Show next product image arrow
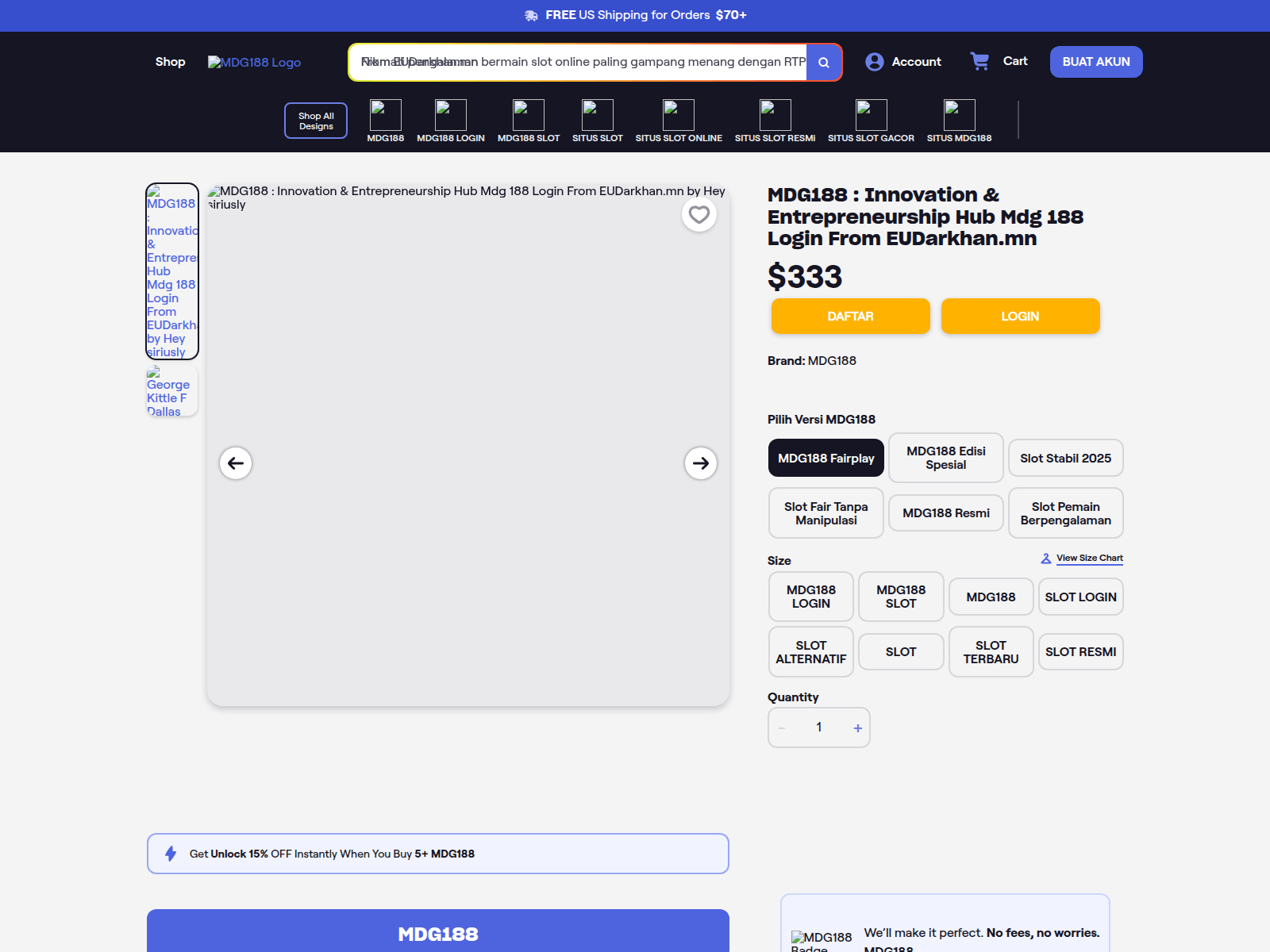 pos(701,463)
